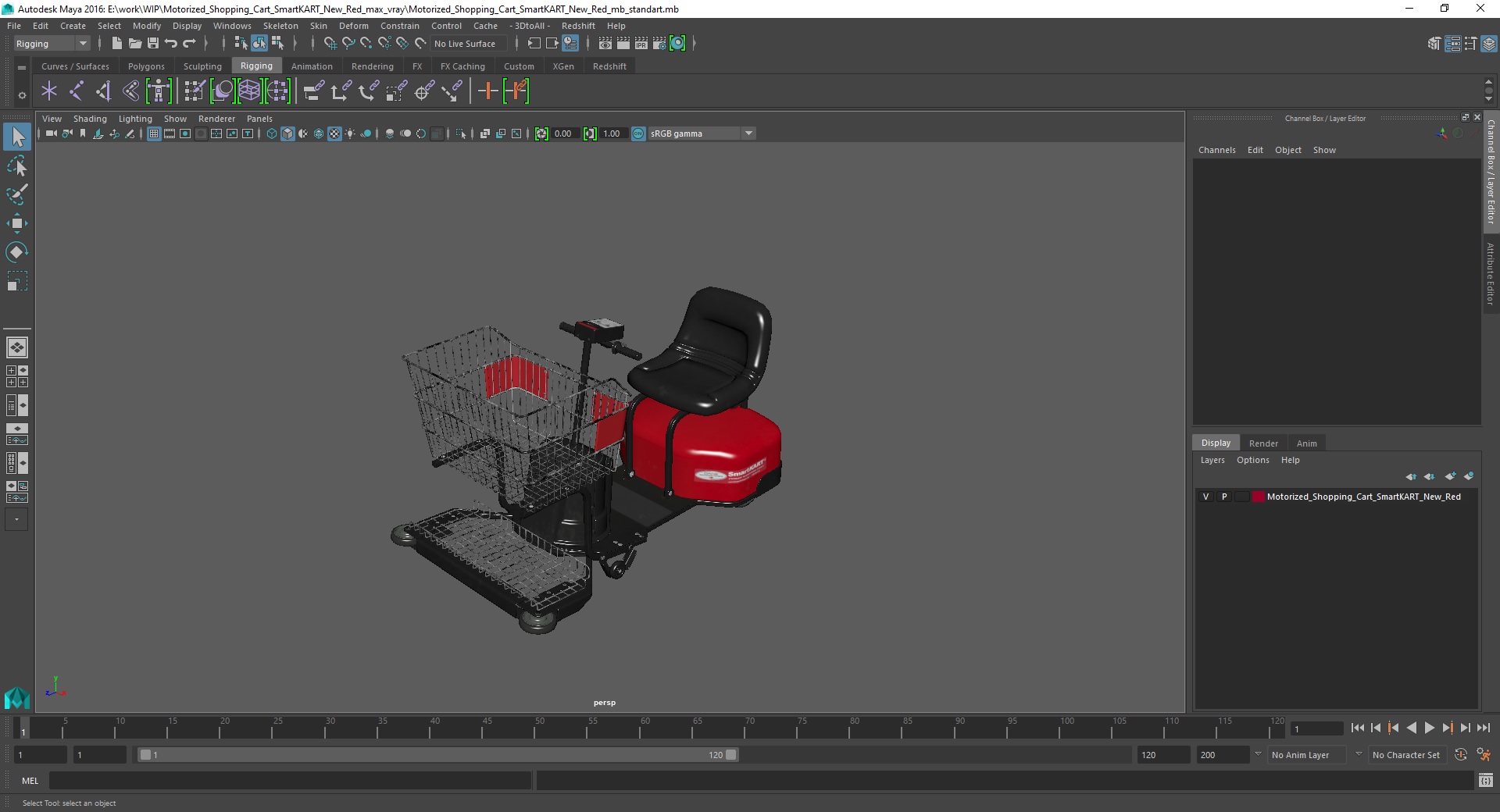Screen dimensions: 1500x812
Task: Open the Attribute Editor side tab
Action: (x=1491, y=273)
